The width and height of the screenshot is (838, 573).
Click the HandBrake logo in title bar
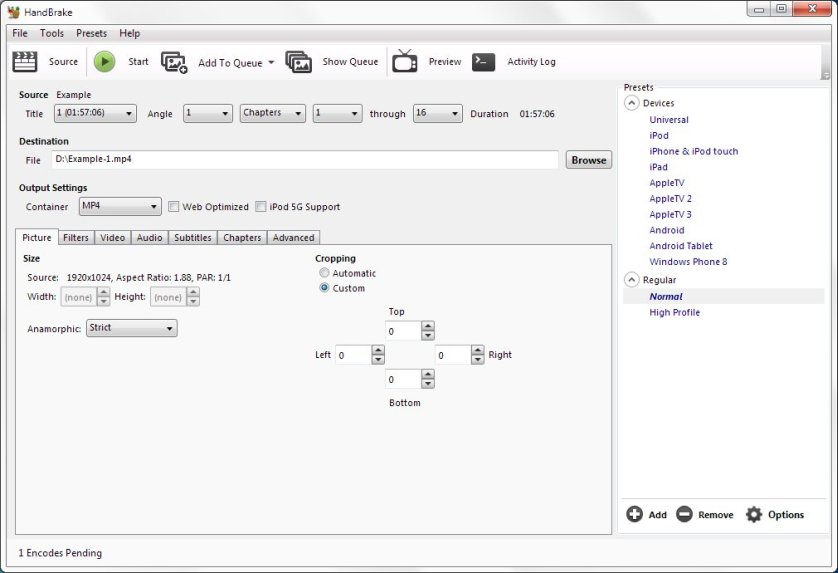13,12
